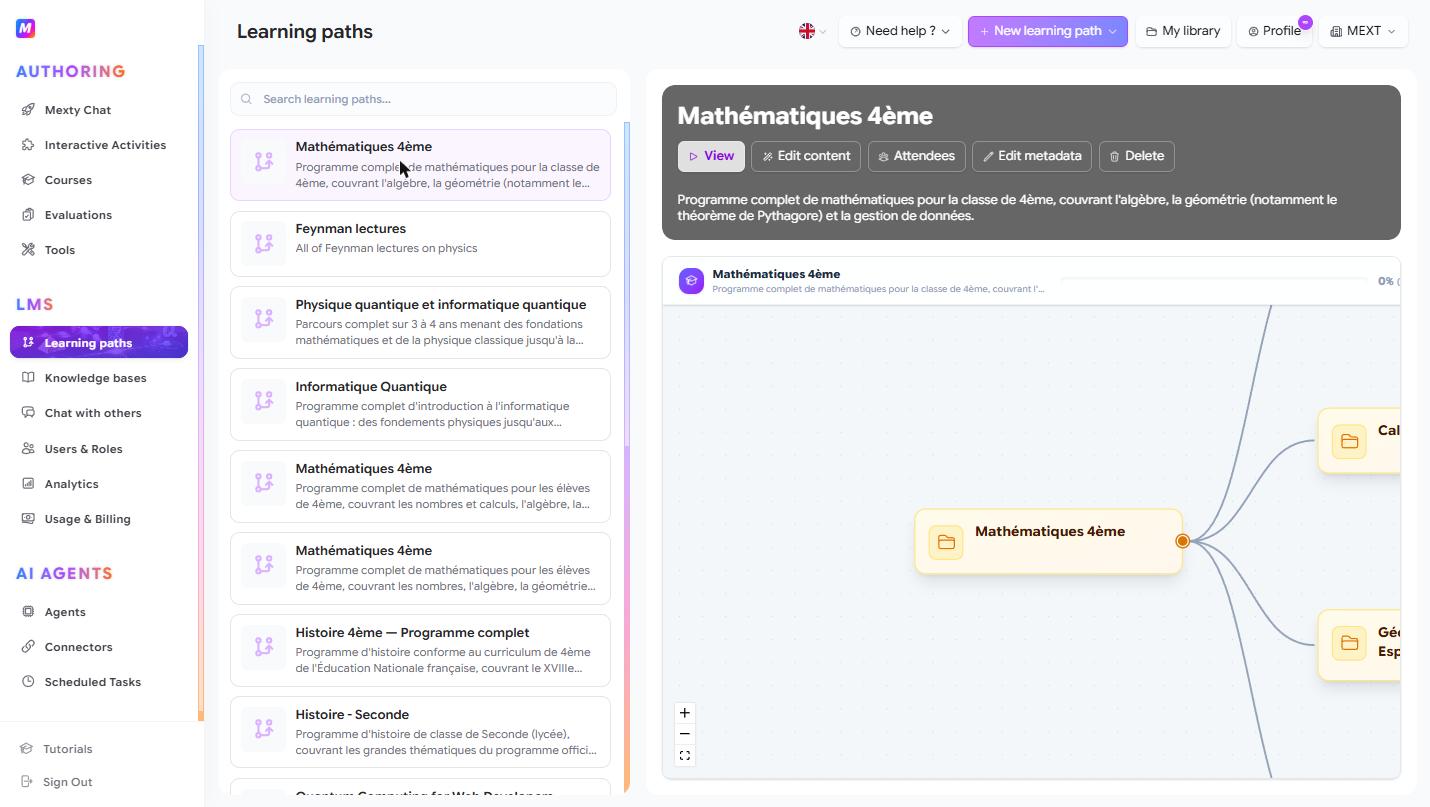Click the Mathématiques 4ème root node
1430x807 pixels.
click(x=1048, y=541)
